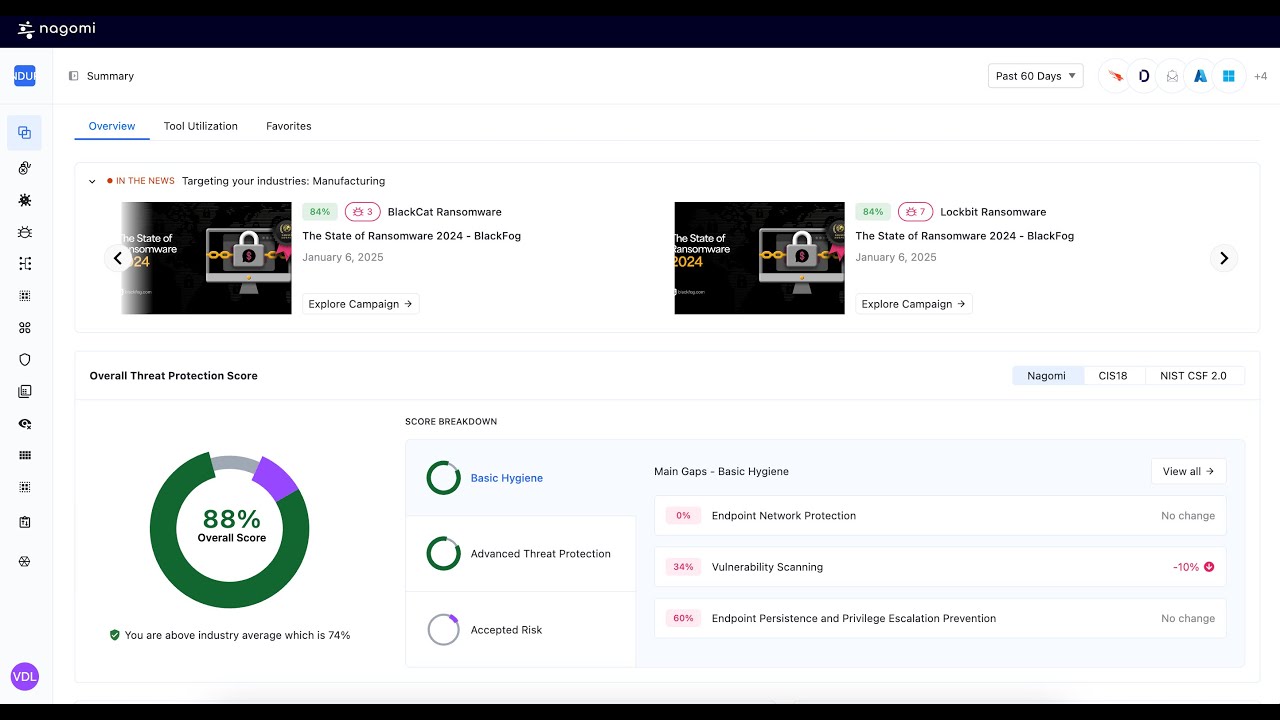Click the nagomi logo in the top bar
This screenshot has height=720, width=1280.
pos(57,29)
